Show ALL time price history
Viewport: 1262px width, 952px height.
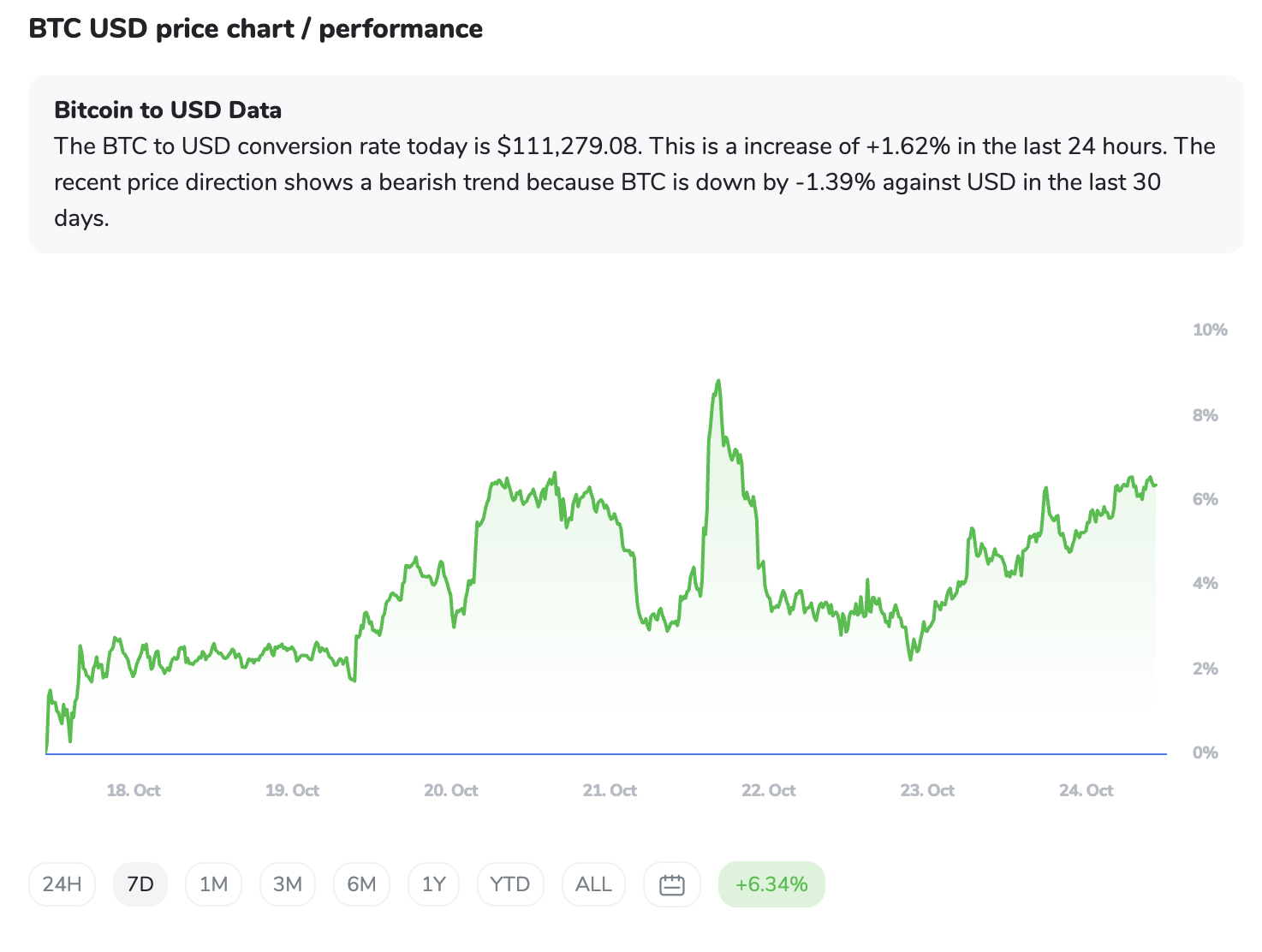coord(593,884)
